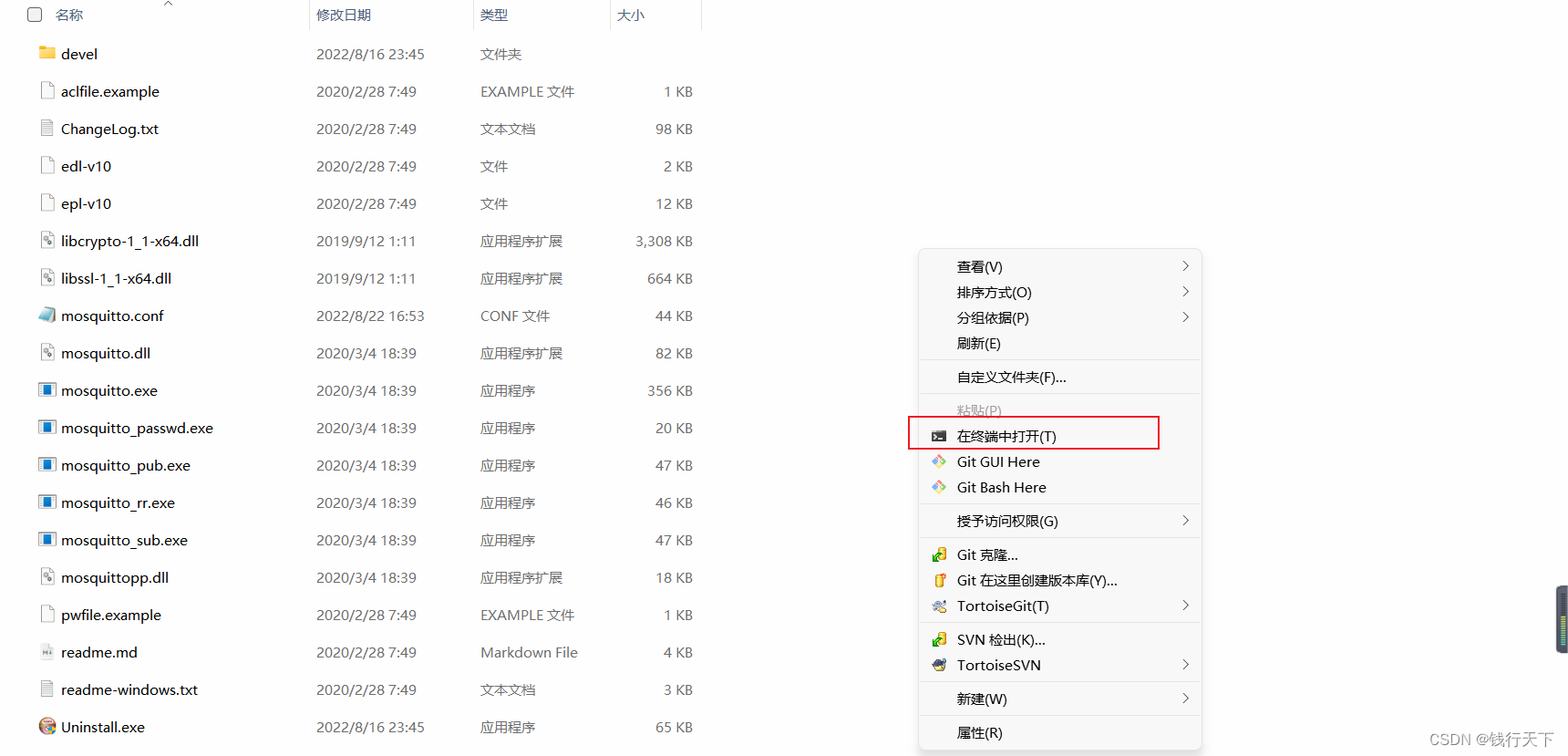Screen dimensions: 1568x756
Task: Sort by 名称 column header
Action: tap(69, 15)
